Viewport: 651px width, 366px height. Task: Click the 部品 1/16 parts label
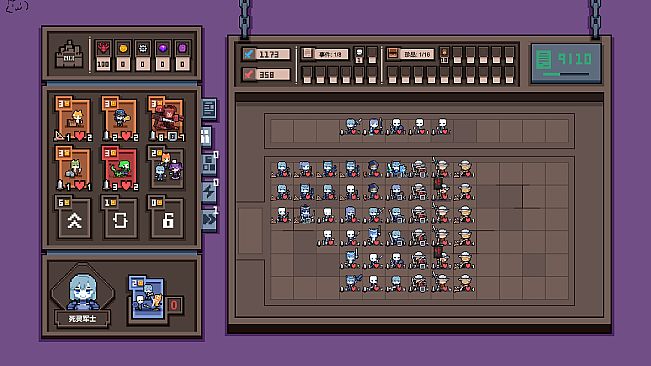[416, 54]
